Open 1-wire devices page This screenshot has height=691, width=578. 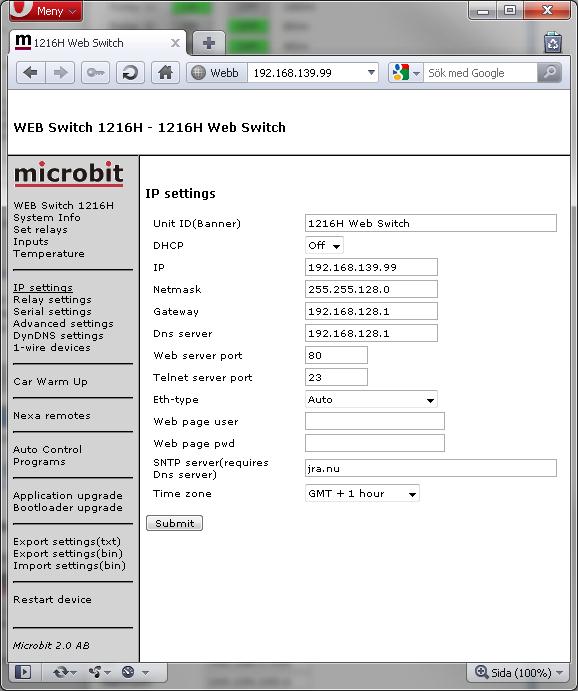point(52,347)
